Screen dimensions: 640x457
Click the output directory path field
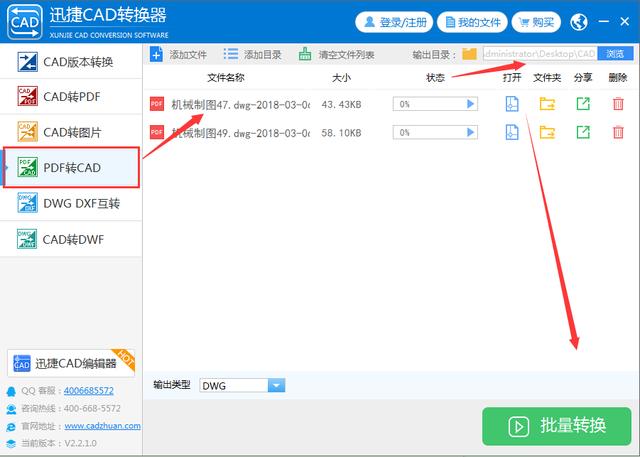540,54
